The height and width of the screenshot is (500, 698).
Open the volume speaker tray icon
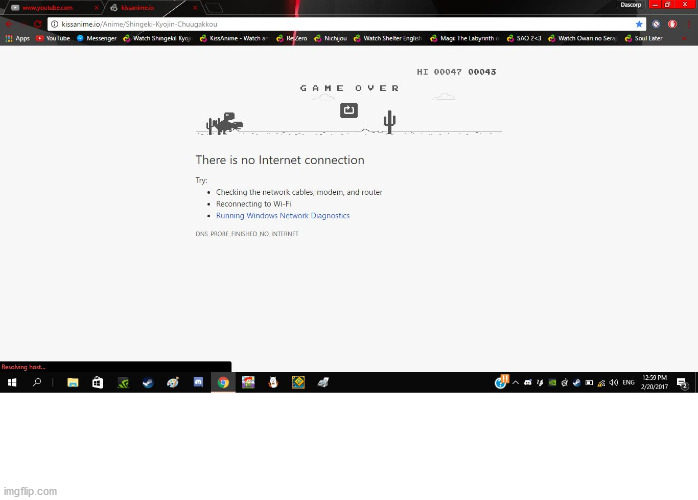[614, 382]
